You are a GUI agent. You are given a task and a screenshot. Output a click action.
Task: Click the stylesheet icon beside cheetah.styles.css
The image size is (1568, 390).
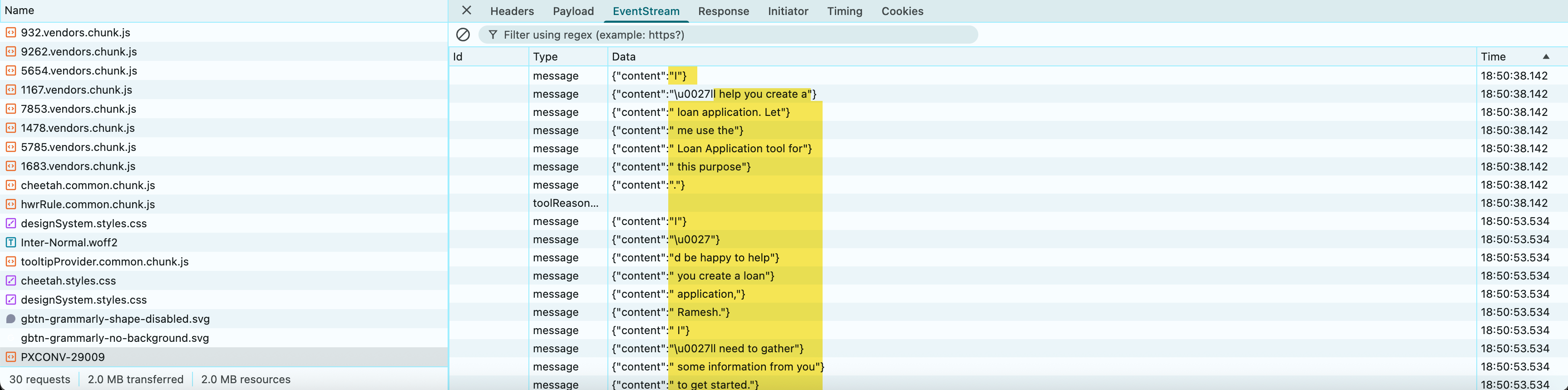[x=10, y=281]
